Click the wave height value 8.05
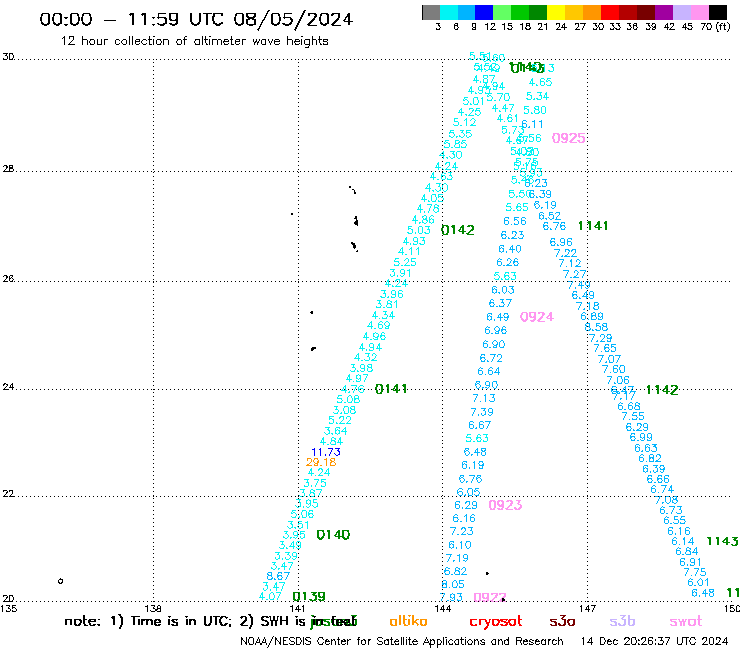This screenshot has height=650, width=740. click(453, 584)
